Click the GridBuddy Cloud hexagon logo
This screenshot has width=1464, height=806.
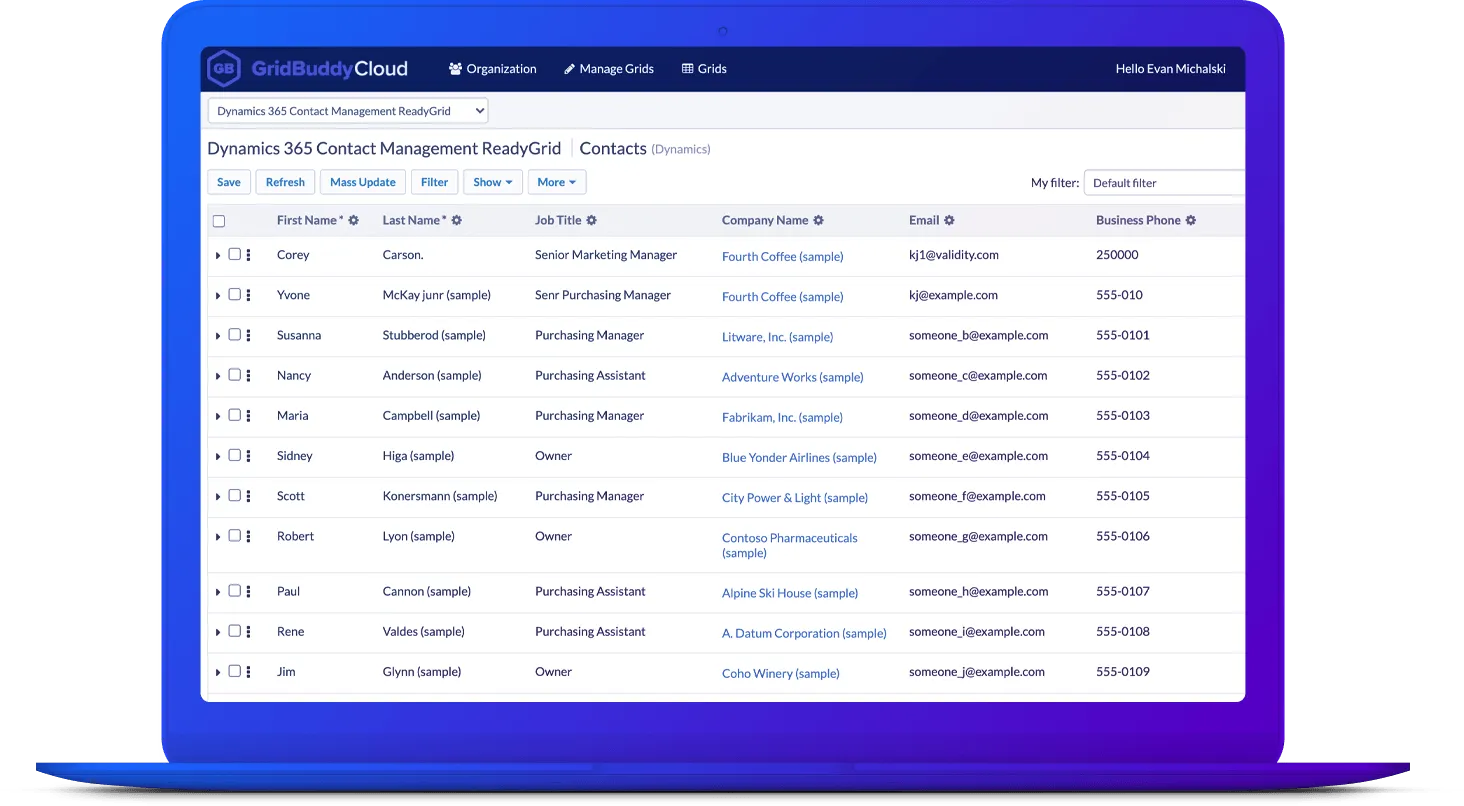coord(222,68)
